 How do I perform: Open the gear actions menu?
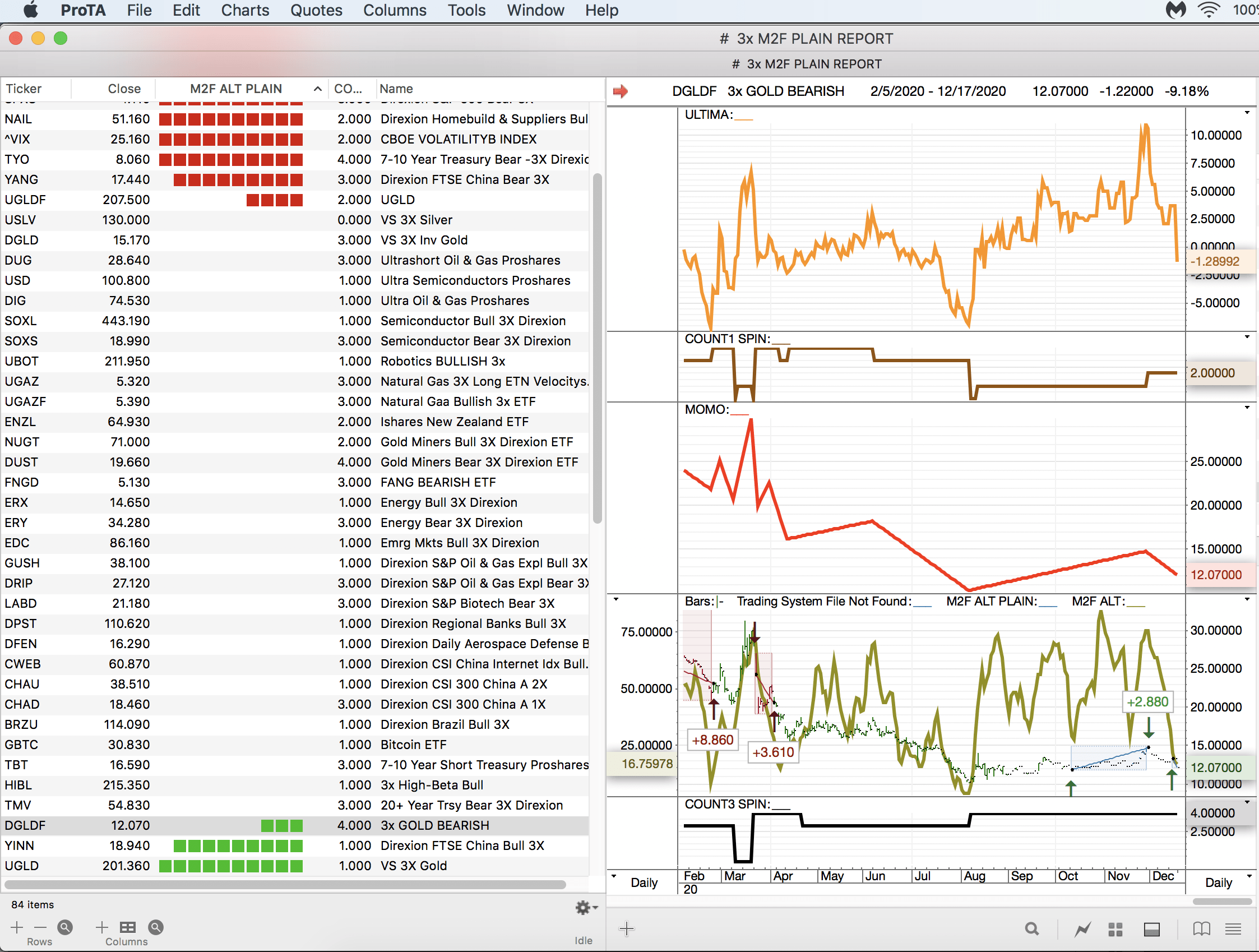tap(586, 908)
